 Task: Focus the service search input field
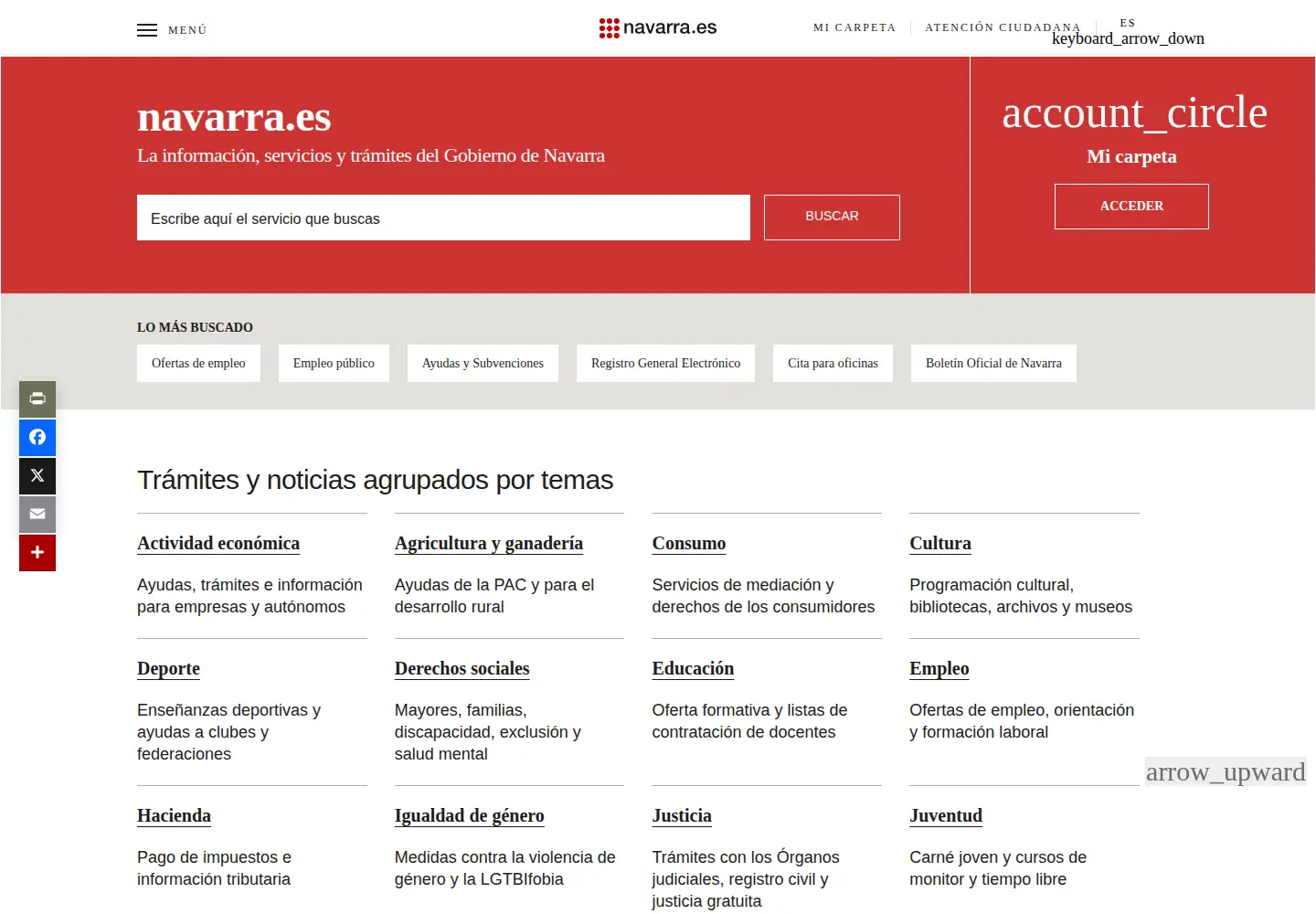pos(443,218)
